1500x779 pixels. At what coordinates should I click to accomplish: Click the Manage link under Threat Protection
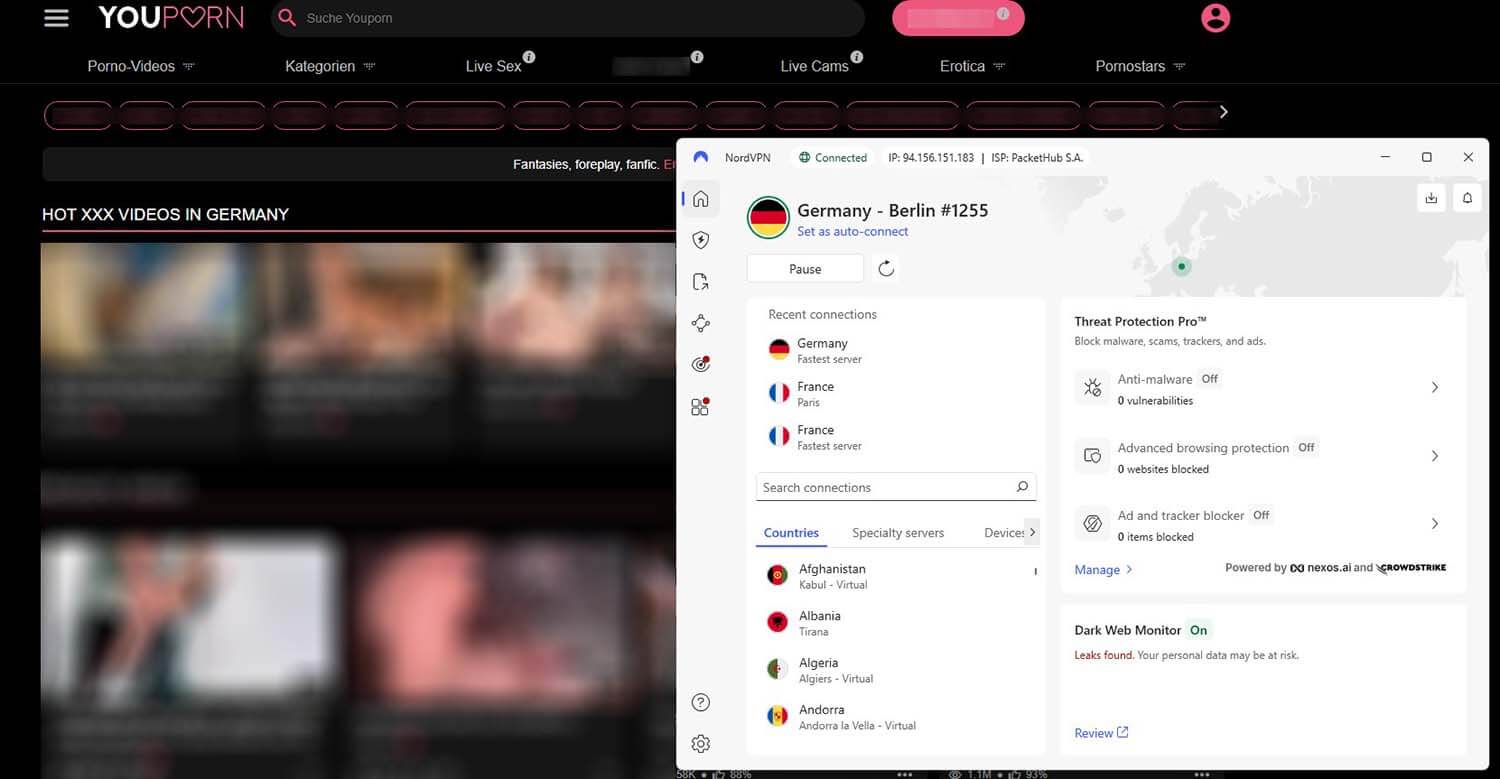[1103, 569]
